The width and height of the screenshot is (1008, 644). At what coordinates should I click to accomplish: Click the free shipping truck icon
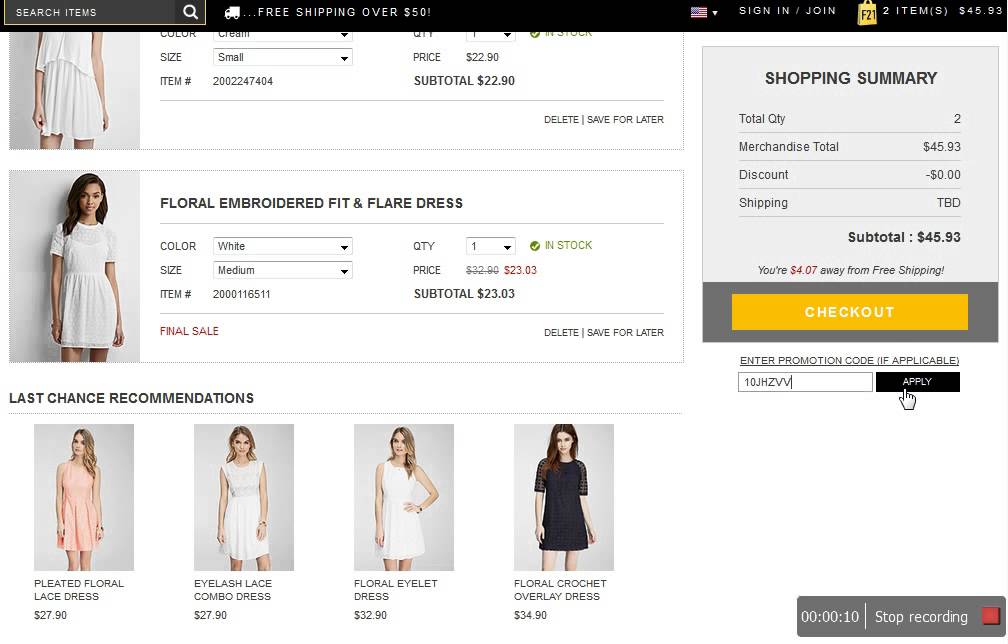pyautogui.click(x=232, y=12)
